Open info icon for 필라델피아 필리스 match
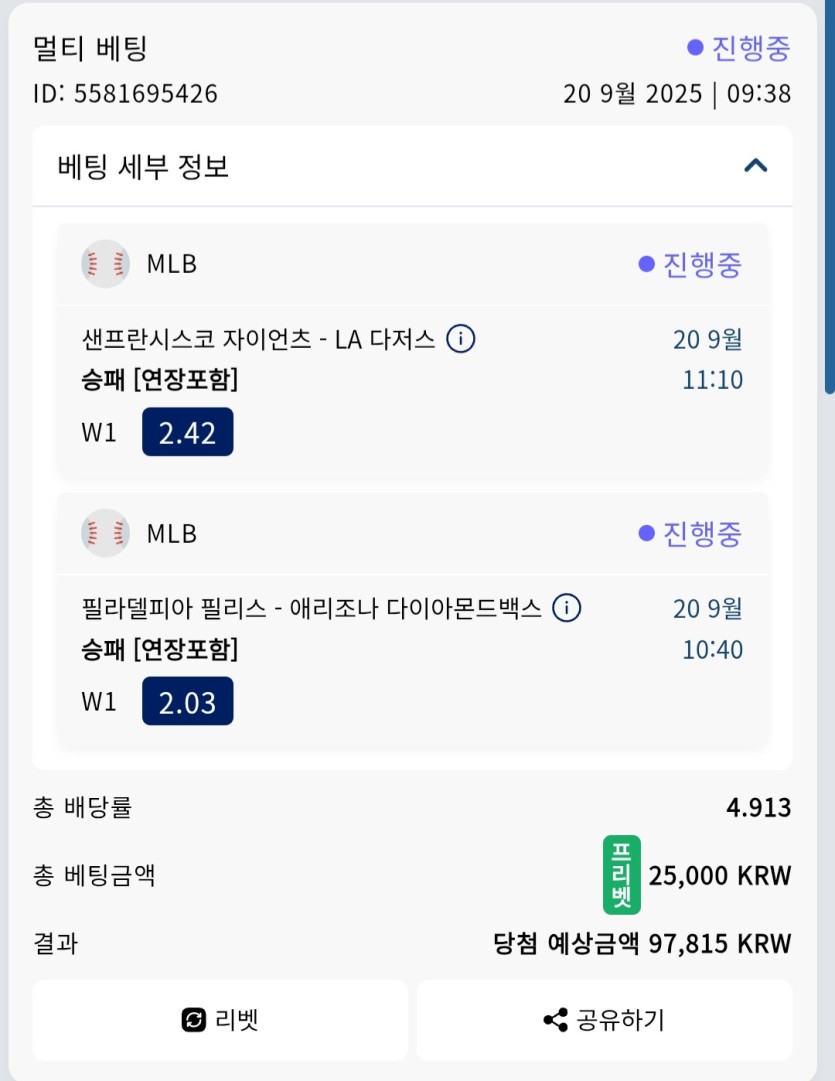This screenshot has width=835, height=1081. (x=567, y=608)
